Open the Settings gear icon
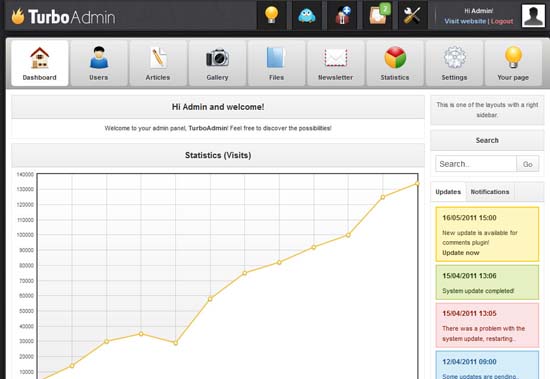This screenshot has height=379, width=550. [454, 63]
